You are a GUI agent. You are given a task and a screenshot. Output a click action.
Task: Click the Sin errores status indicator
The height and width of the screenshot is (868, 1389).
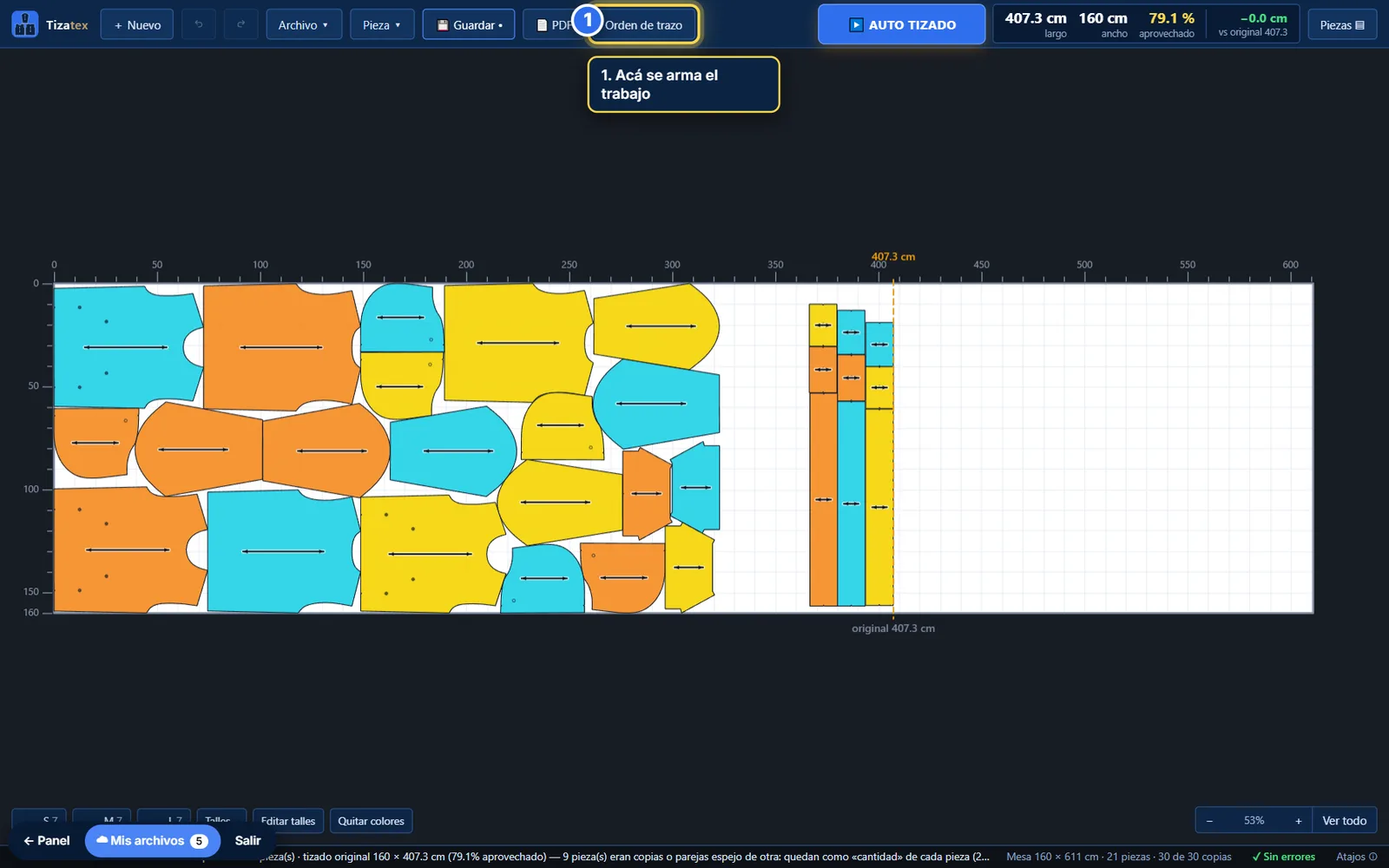pyautogui.click(x=1283, y=857)
